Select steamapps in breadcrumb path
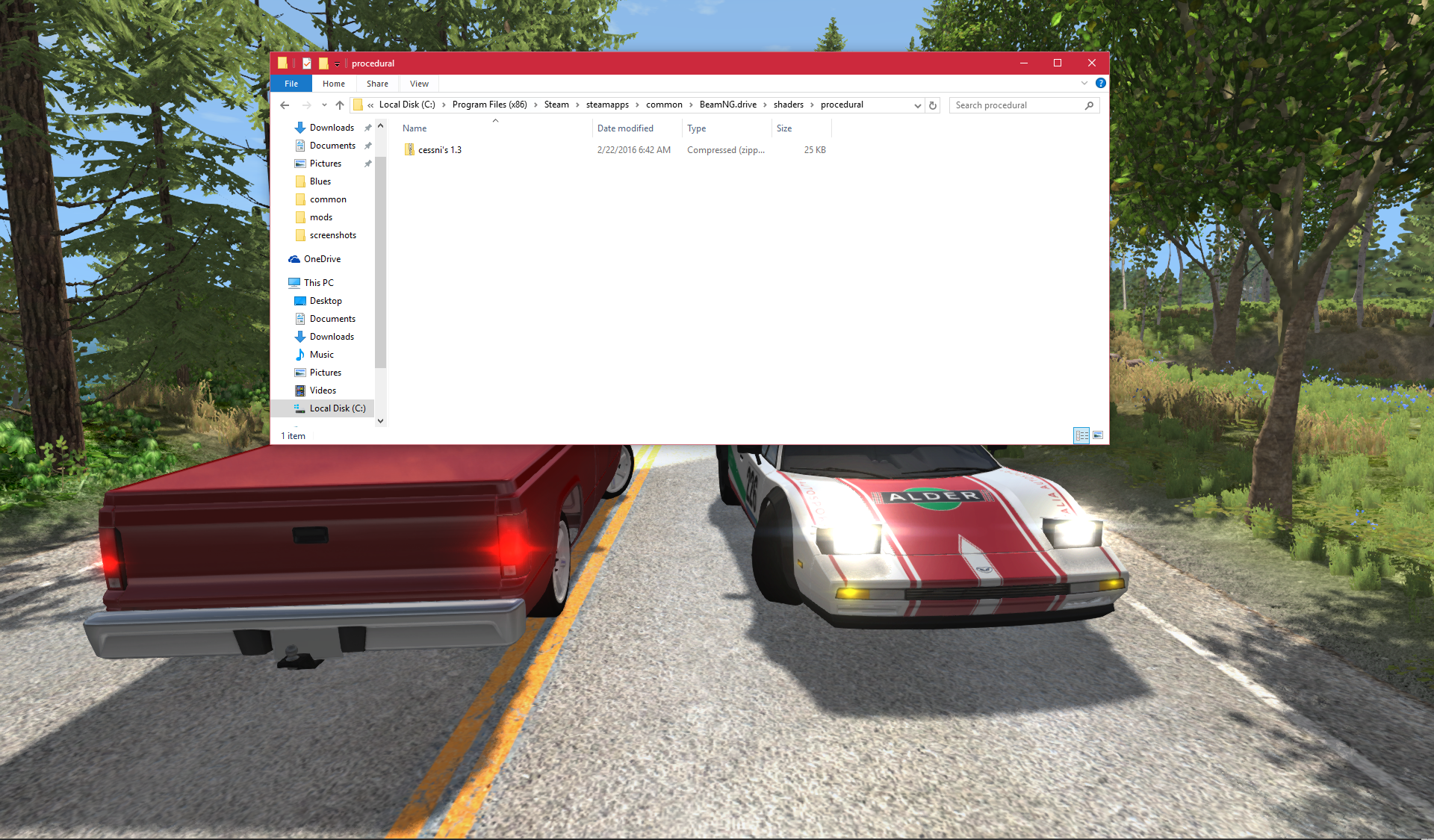The image size is (1434, 840). [x=607, y=105]
